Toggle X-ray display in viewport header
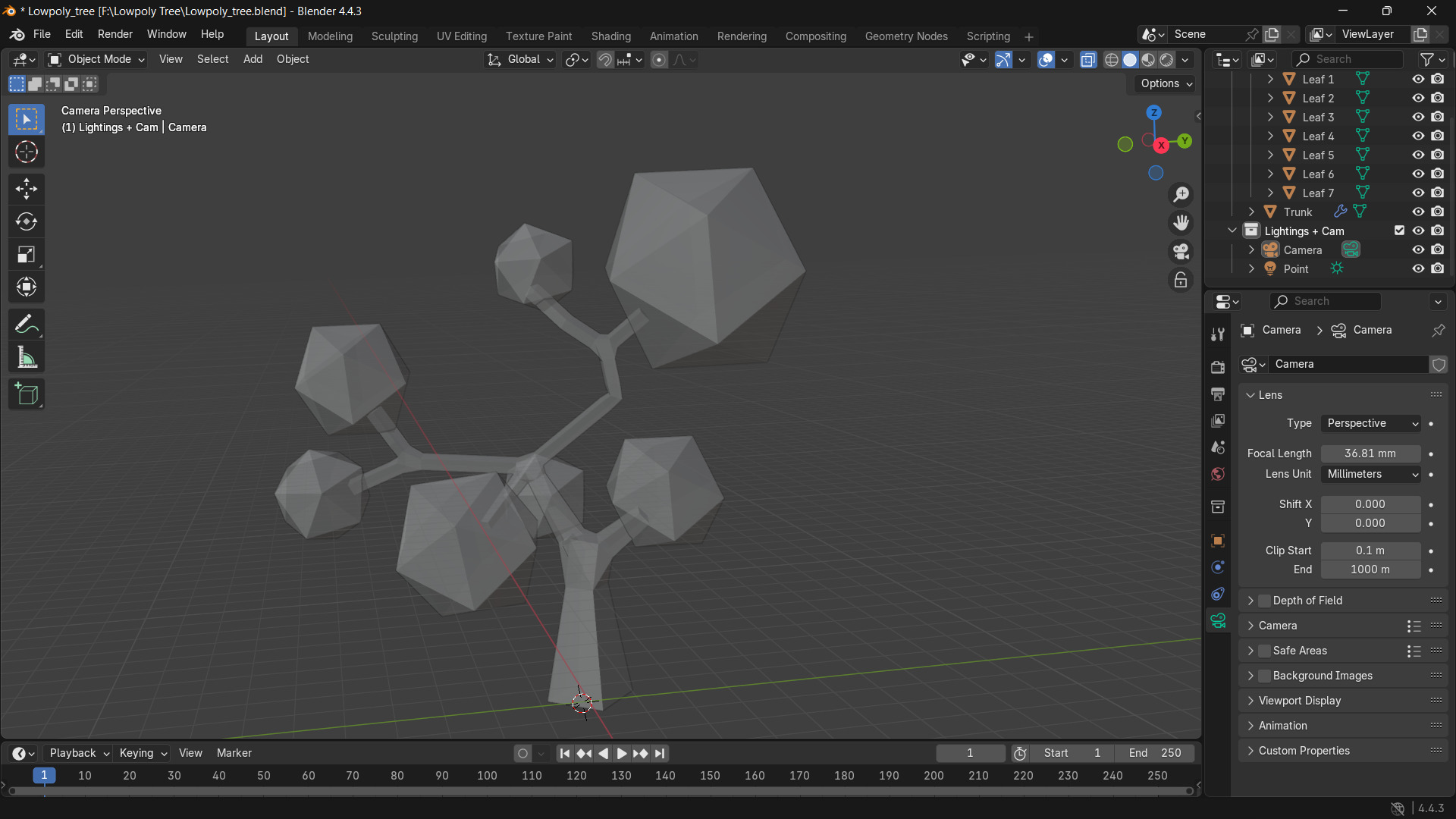Screen dimensions: 1456x819 [1088, 60]
